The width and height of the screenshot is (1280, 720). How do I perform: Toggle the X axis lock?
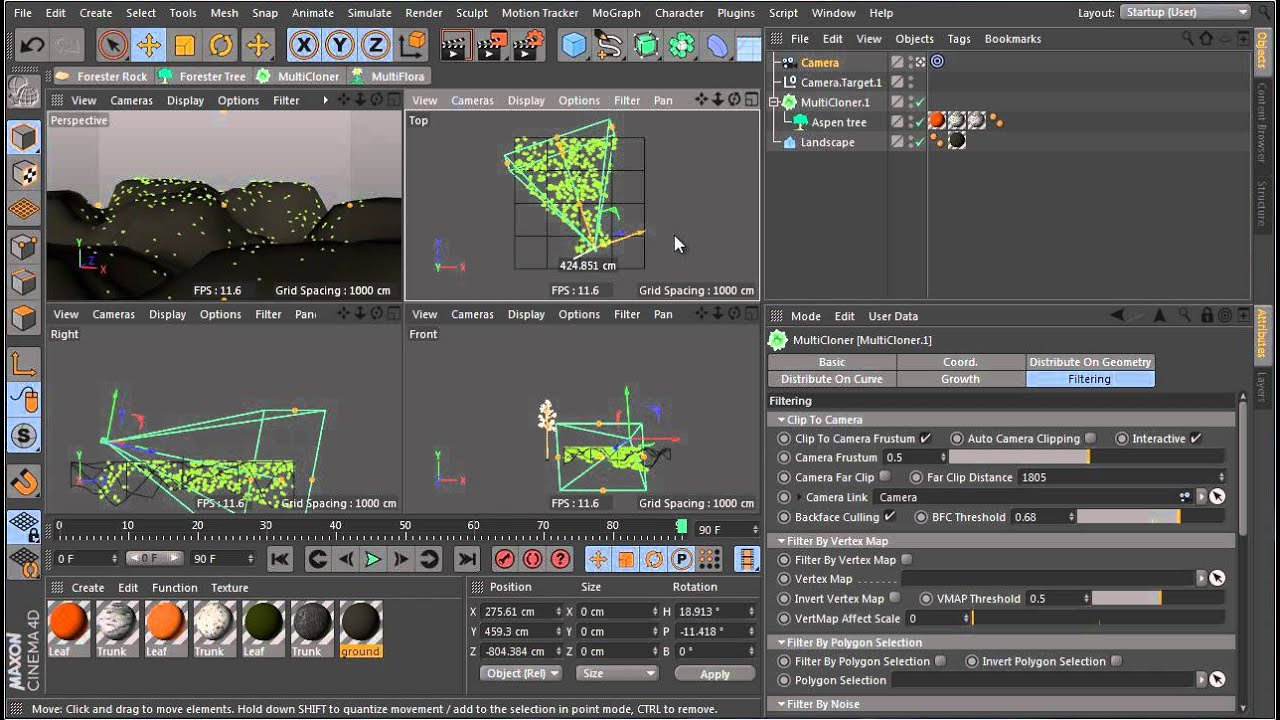(x=304, y=45)
